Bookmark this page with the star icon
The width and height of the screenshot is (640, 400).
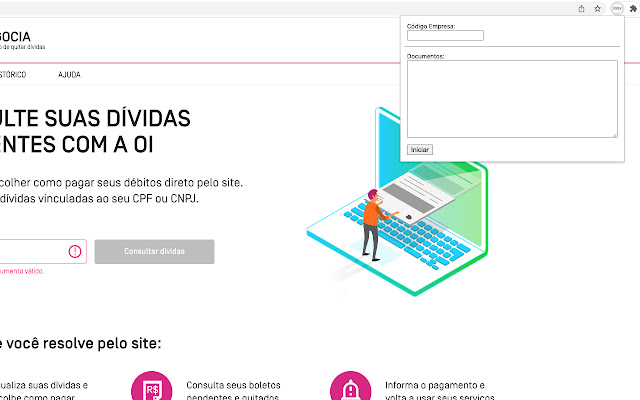(598, 9)
